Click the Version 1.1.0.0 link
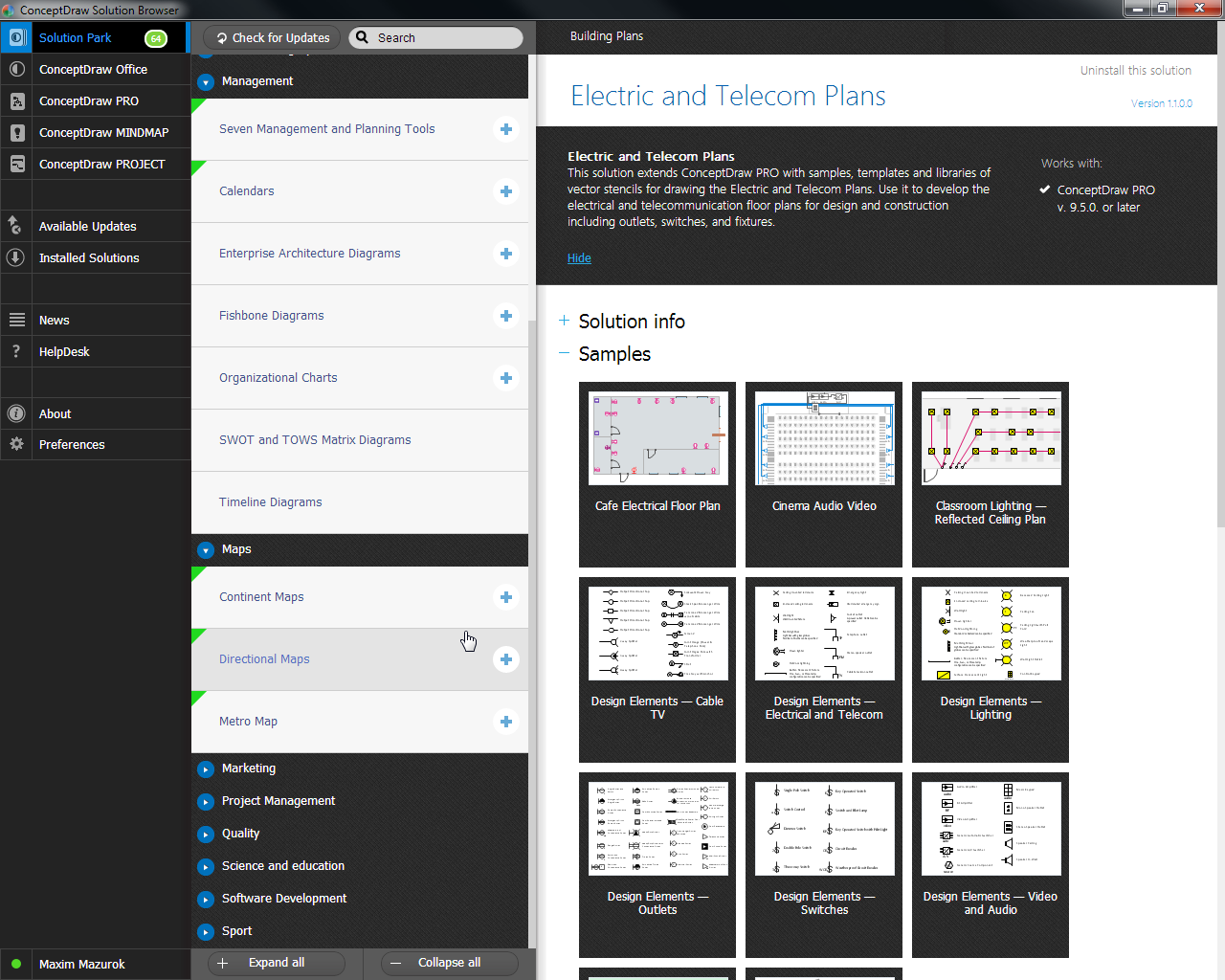Screen dimensions: 1225x980 coord(1162,103)
